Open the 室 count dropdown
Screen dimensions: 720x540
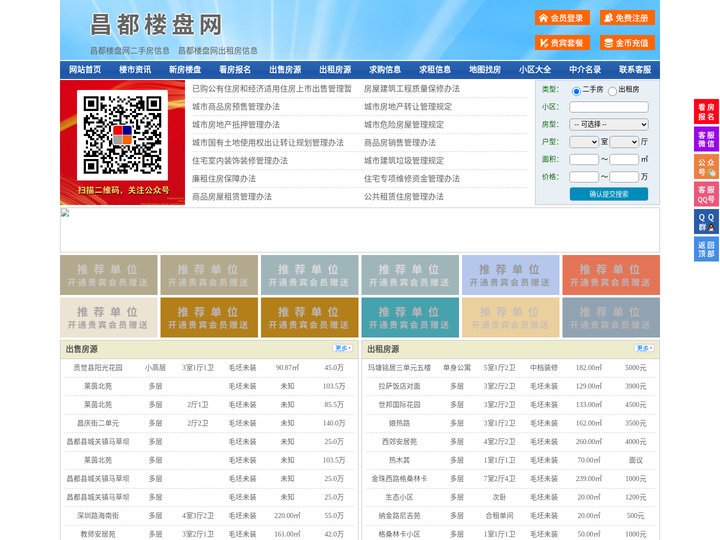tap(584, 142)
